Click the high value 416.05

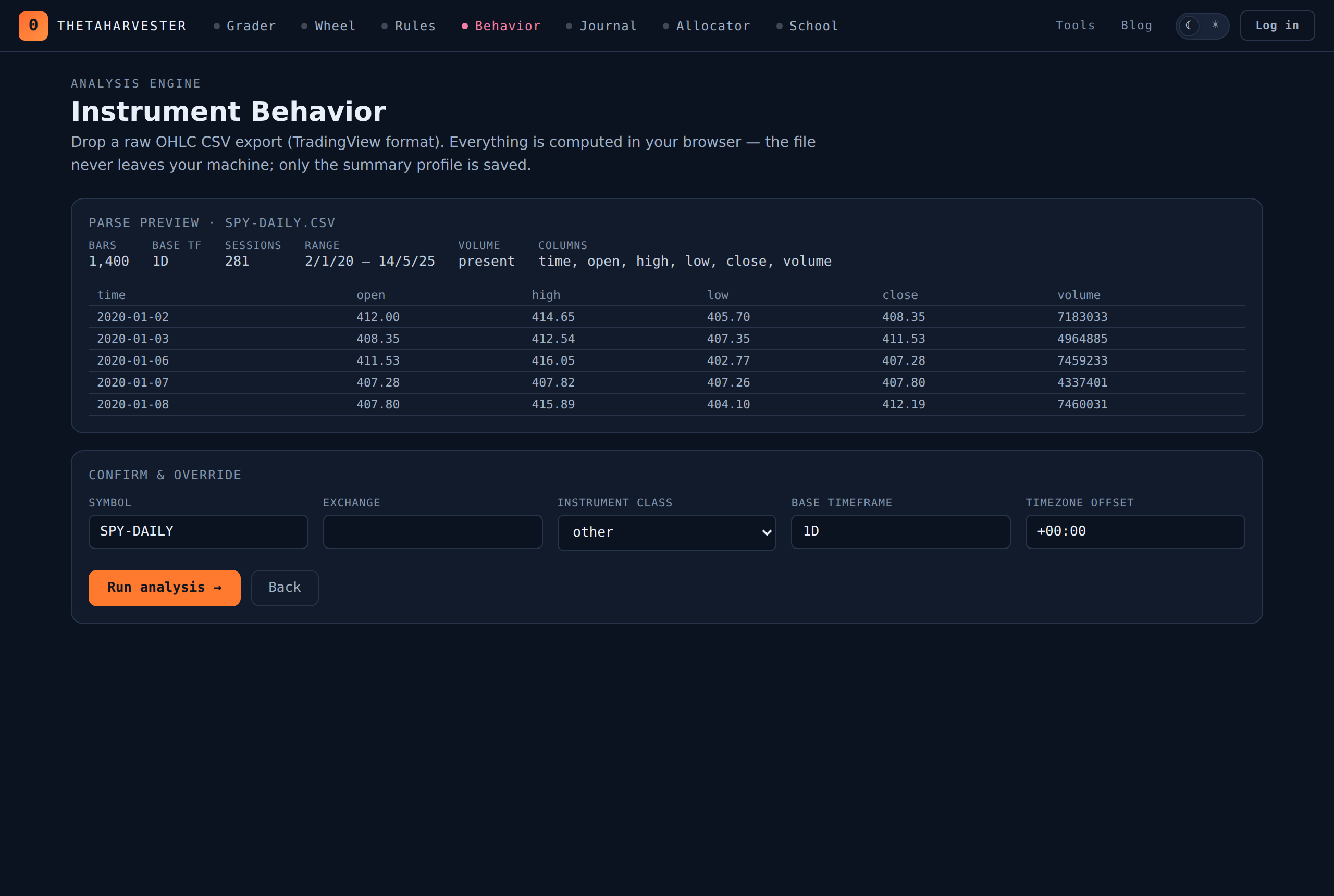(553, 361)
